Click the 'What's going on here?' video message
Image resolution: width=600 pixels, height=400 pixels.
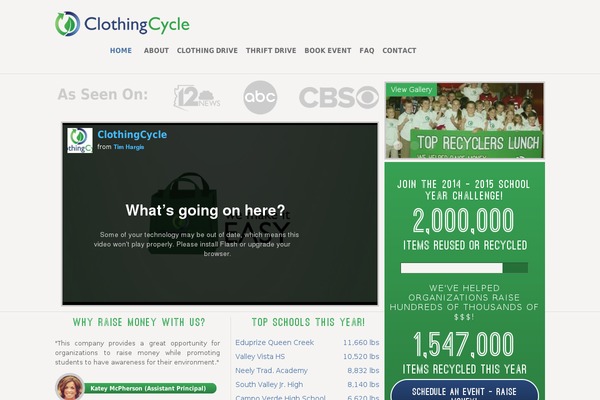tap(205, 210)
